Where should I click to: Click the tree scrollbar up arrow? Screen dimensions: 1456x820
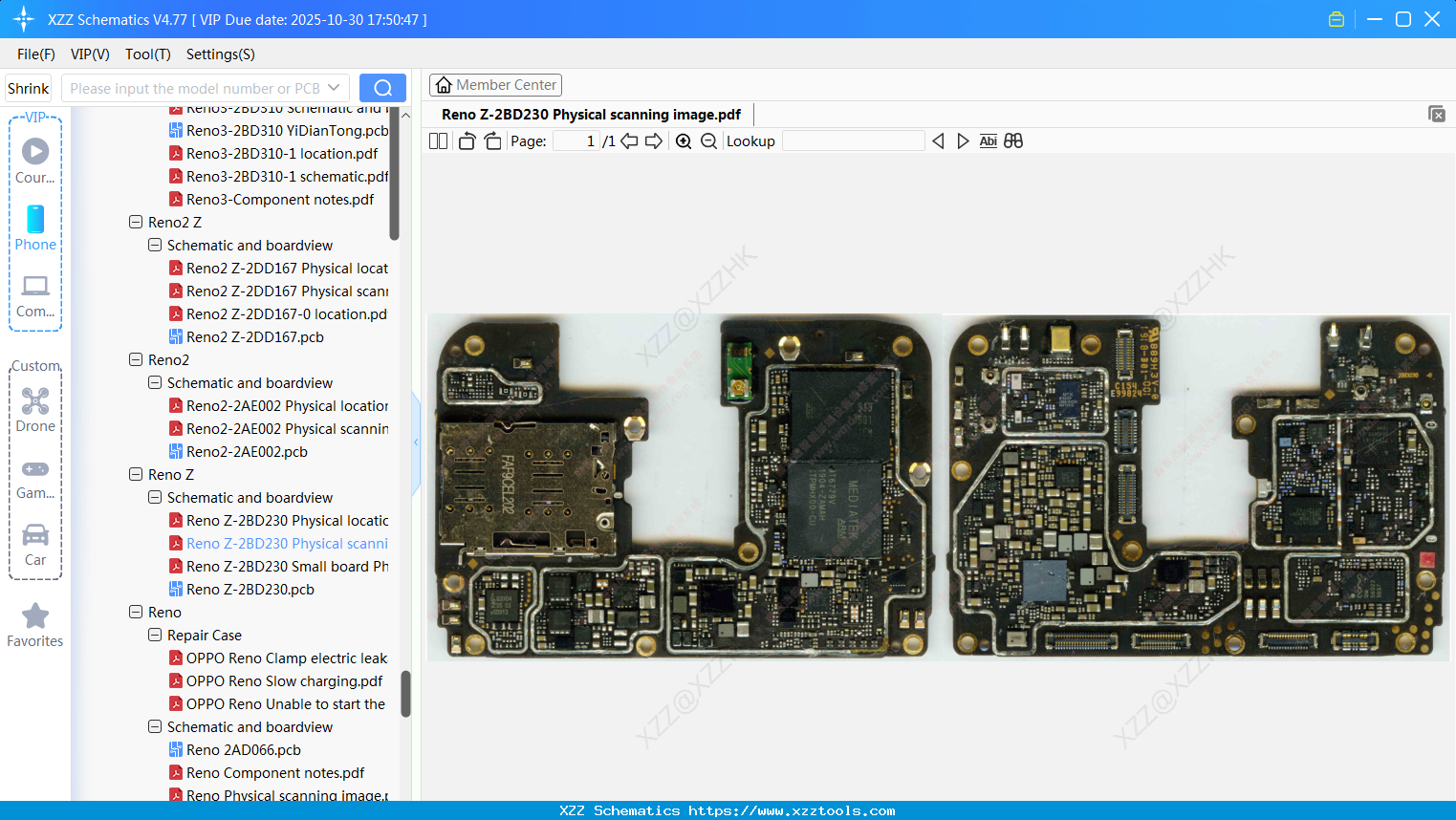pyautogui.click(x=405, y=116)
